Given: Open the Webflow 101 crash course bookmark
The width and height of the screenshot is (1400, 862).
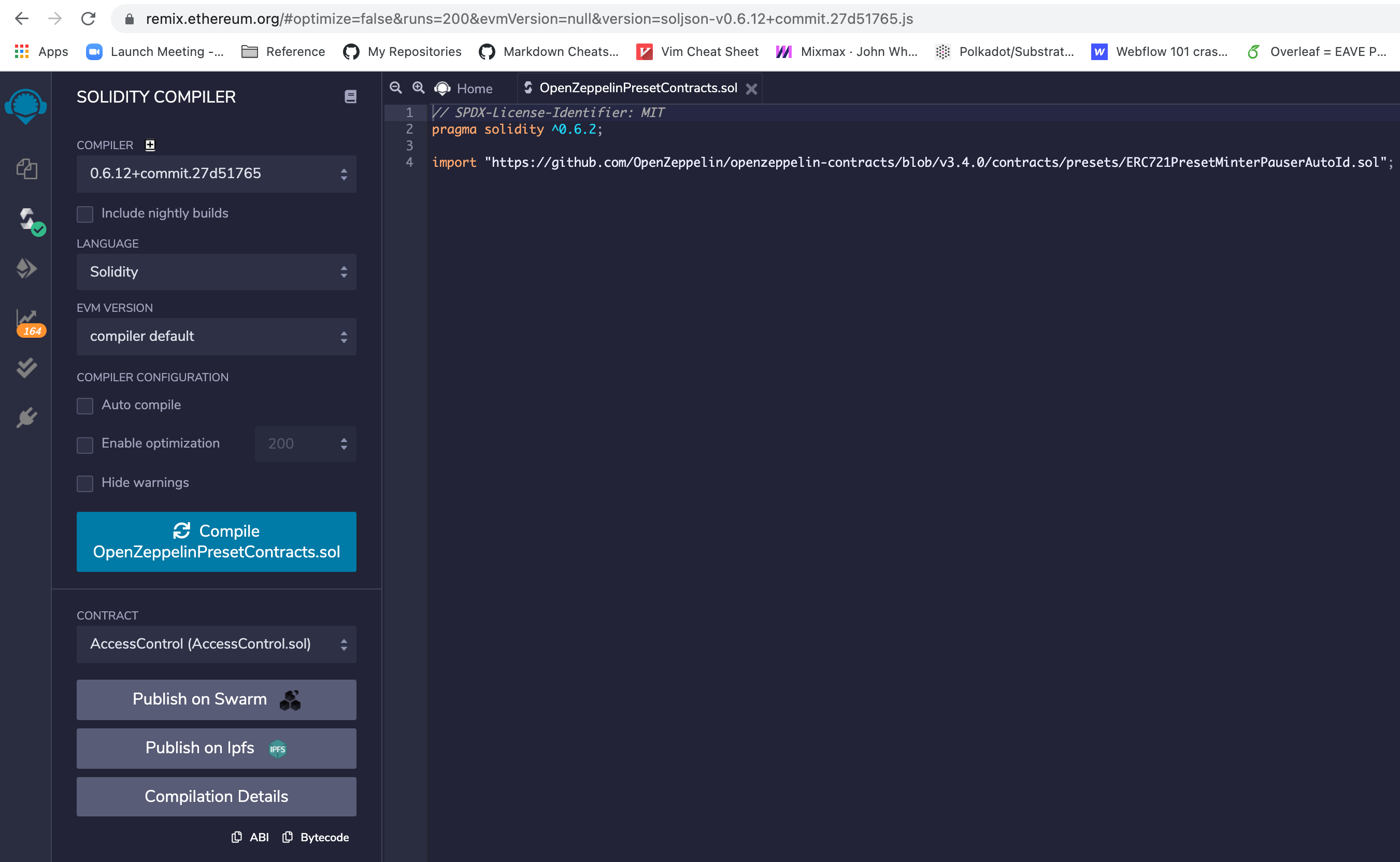Looking at the screenshot, I should tap(1160, 51).
